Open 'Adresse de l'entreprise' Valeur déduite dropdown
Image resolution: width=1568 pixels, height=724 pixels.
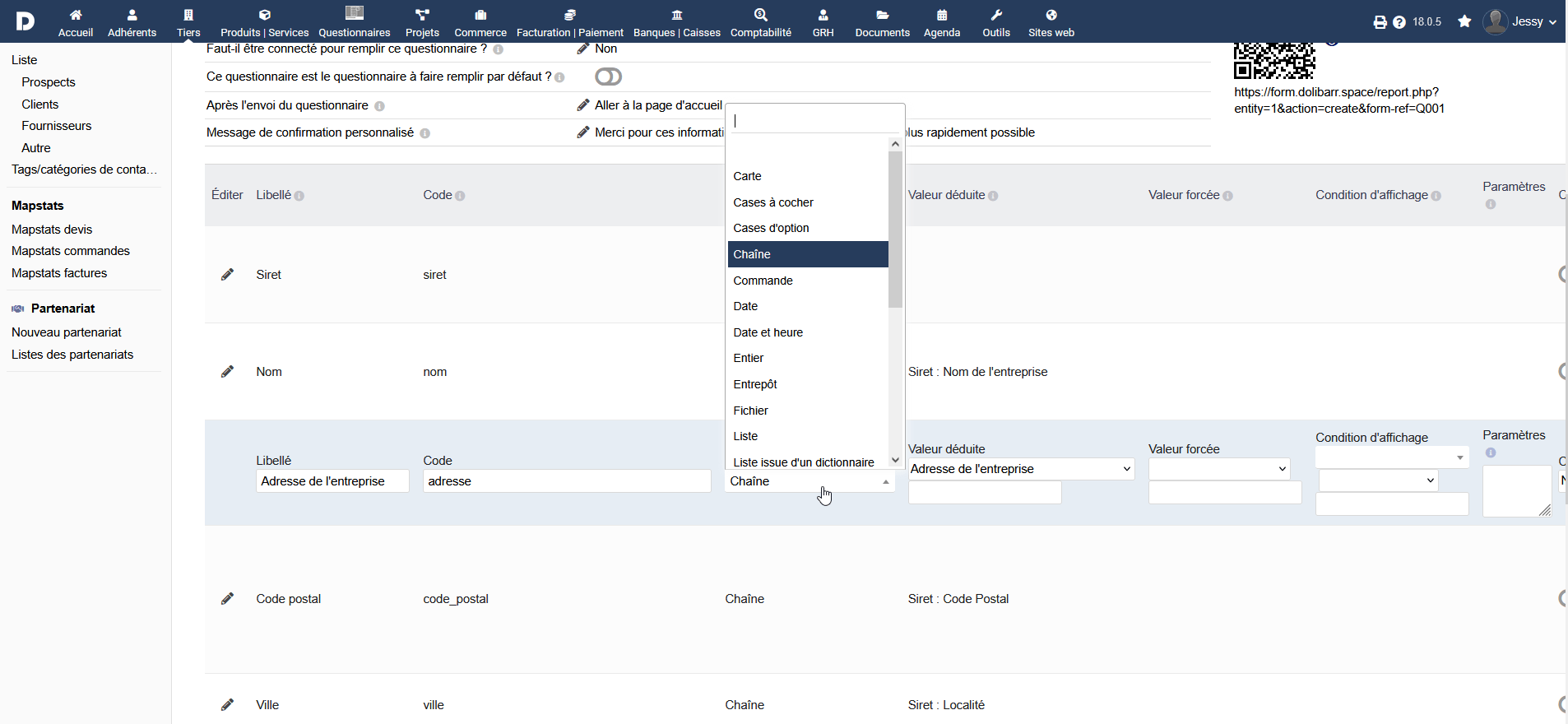[x=1021, y=469]
